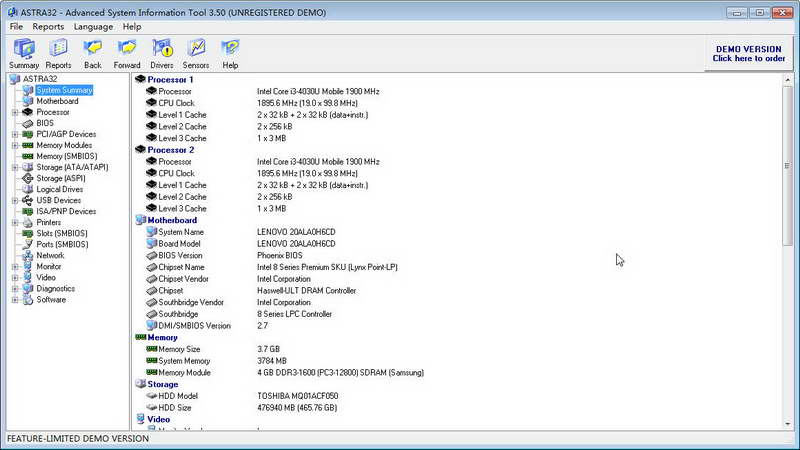Open the Summary toolbar icon
Image resolution: width=800 pixels, height=450 pixels.
(24, 49)
